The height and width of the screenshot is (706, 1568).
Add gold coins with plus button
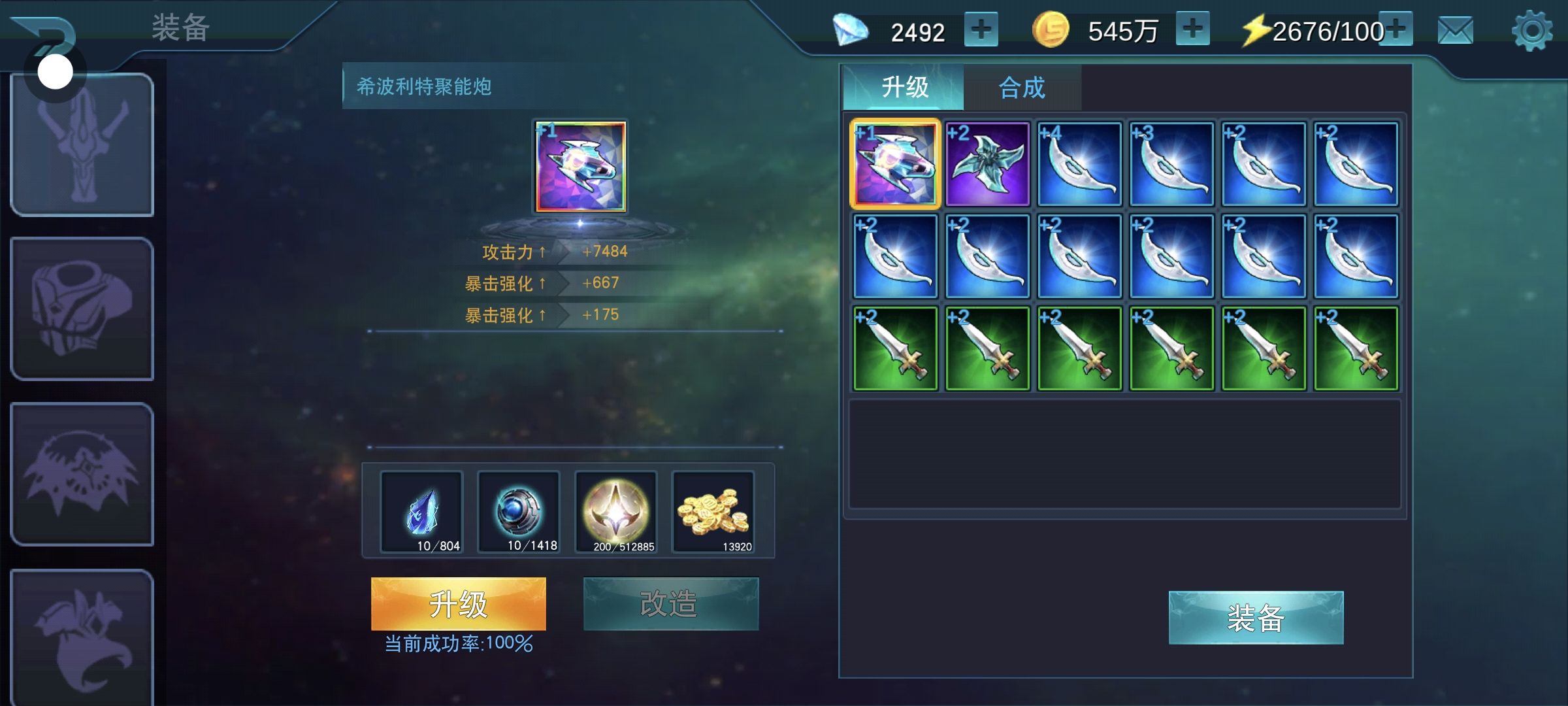point(1192,29)
